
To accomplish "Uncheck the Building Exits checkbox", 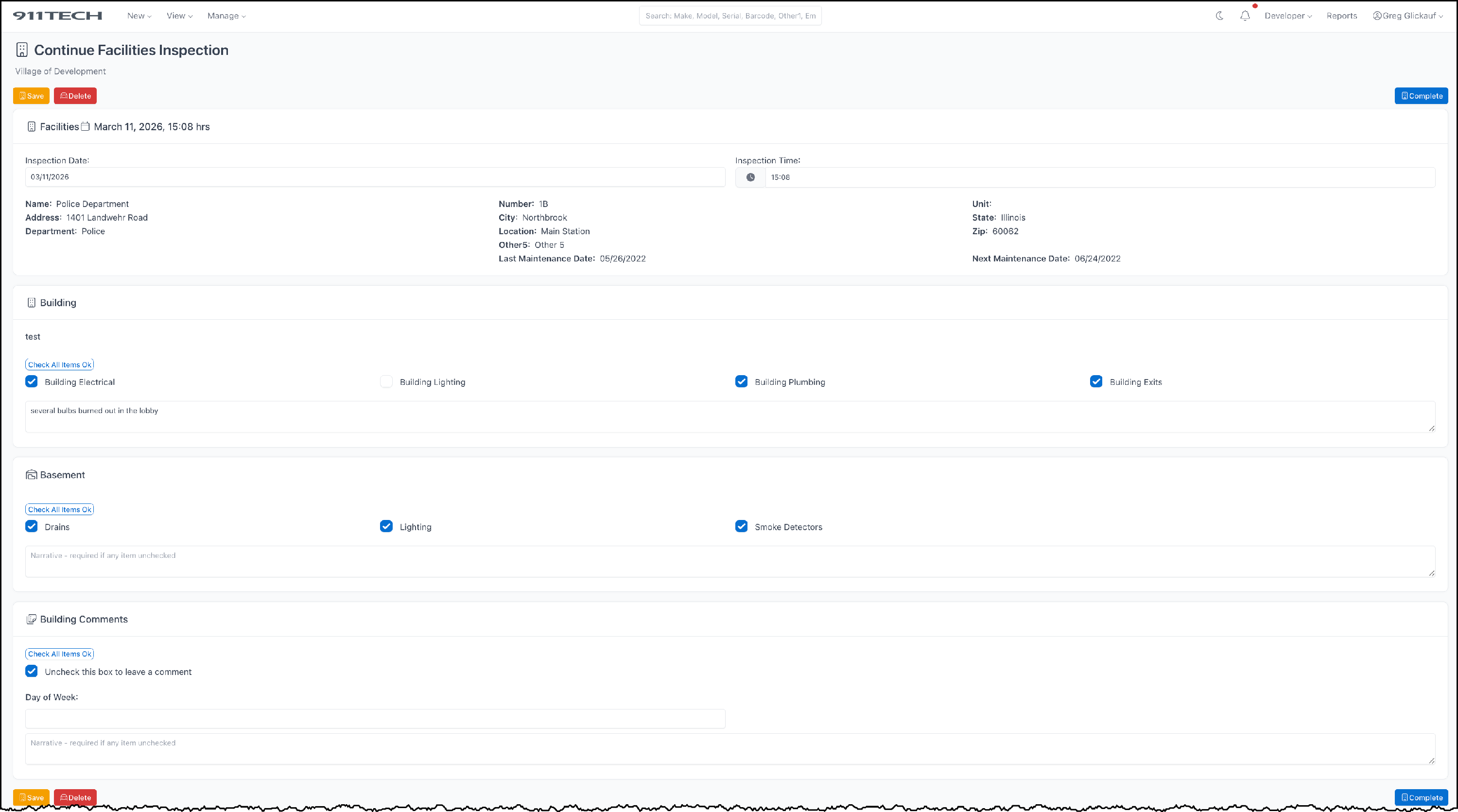I will (1096, 381).
